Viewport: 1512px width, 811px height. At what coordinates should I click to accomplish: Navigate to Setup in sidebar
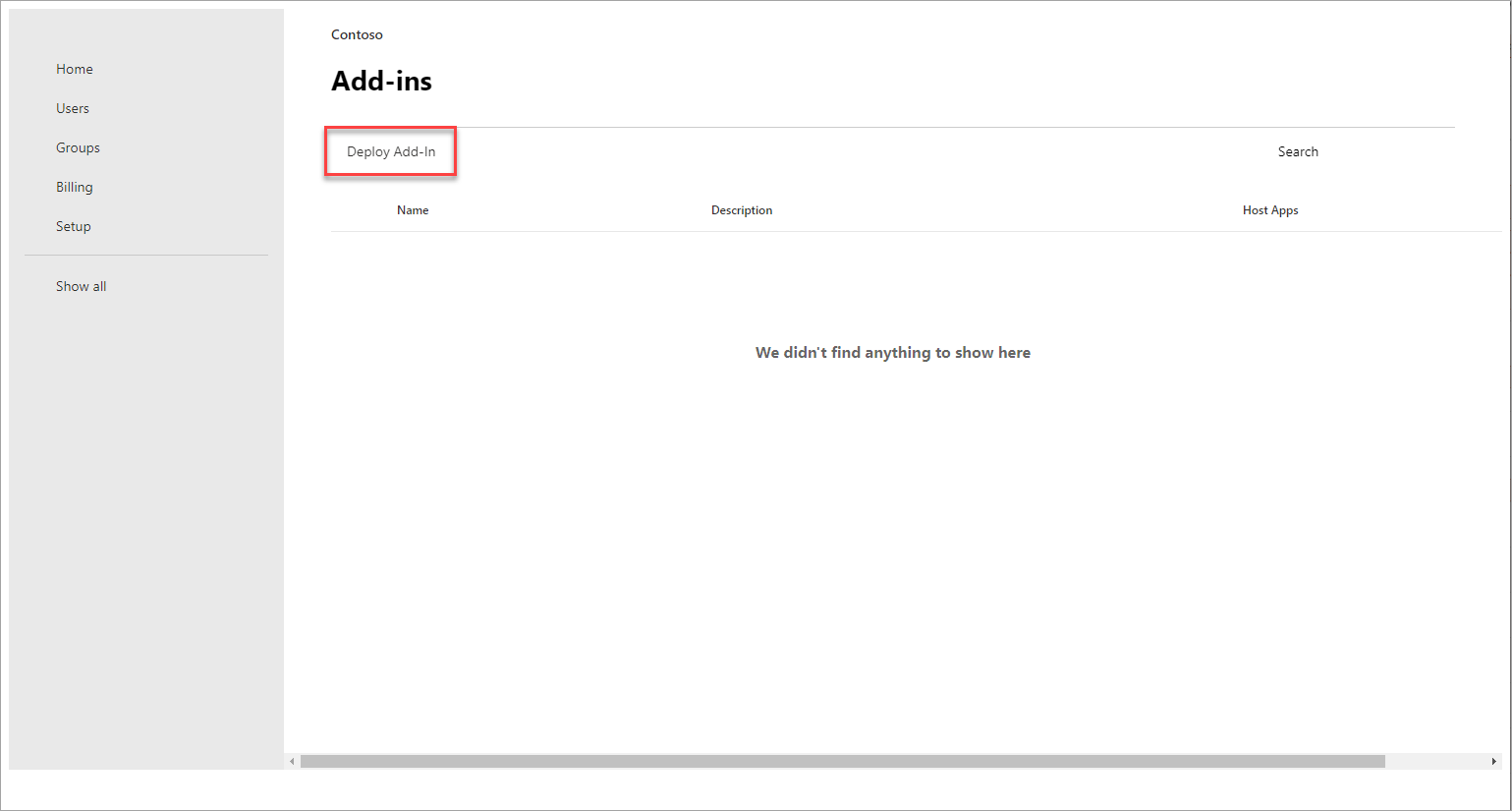(x=74, y=226)
